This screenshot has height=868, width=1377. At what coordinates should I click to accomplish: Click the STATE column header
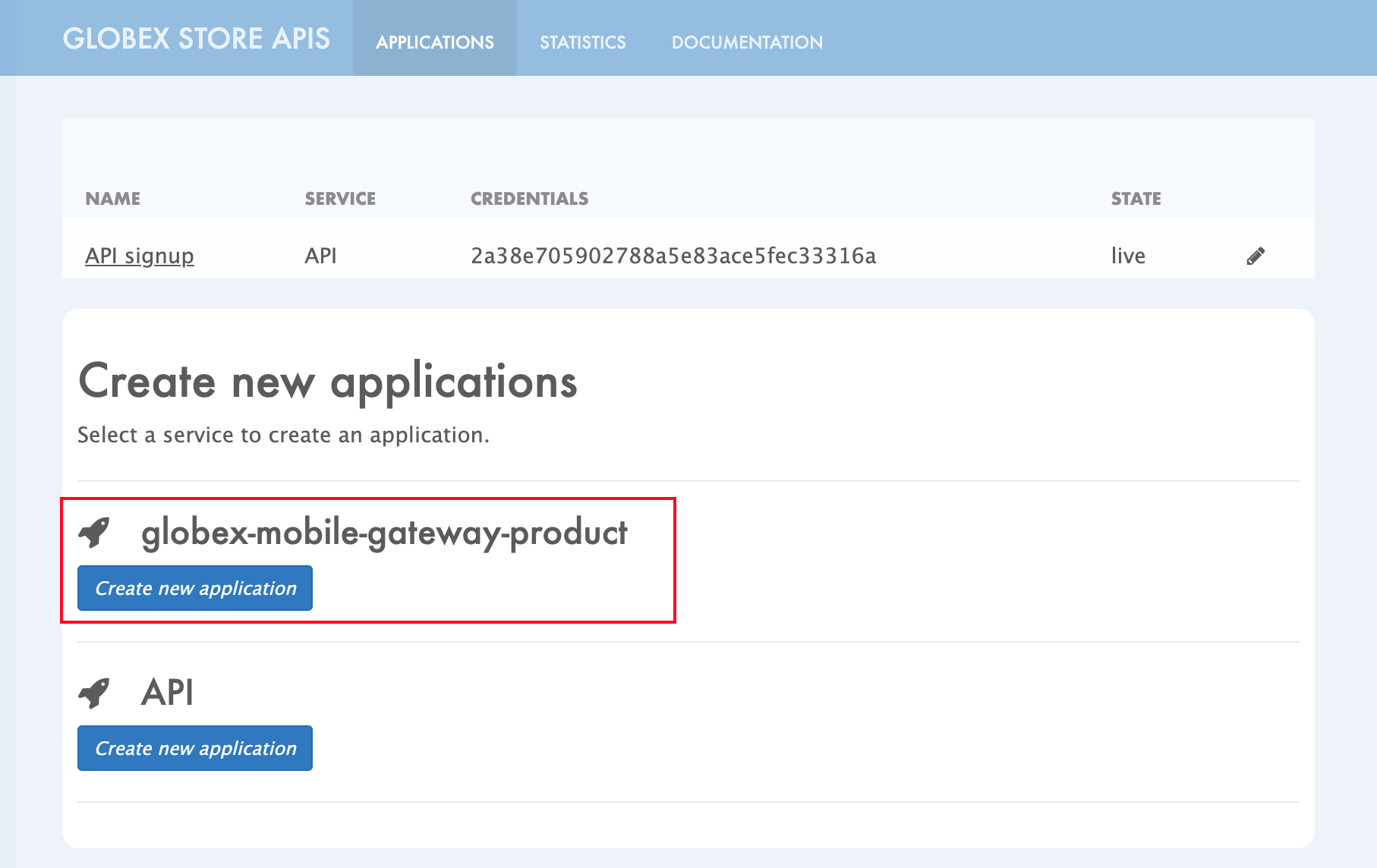(1136, 199)
